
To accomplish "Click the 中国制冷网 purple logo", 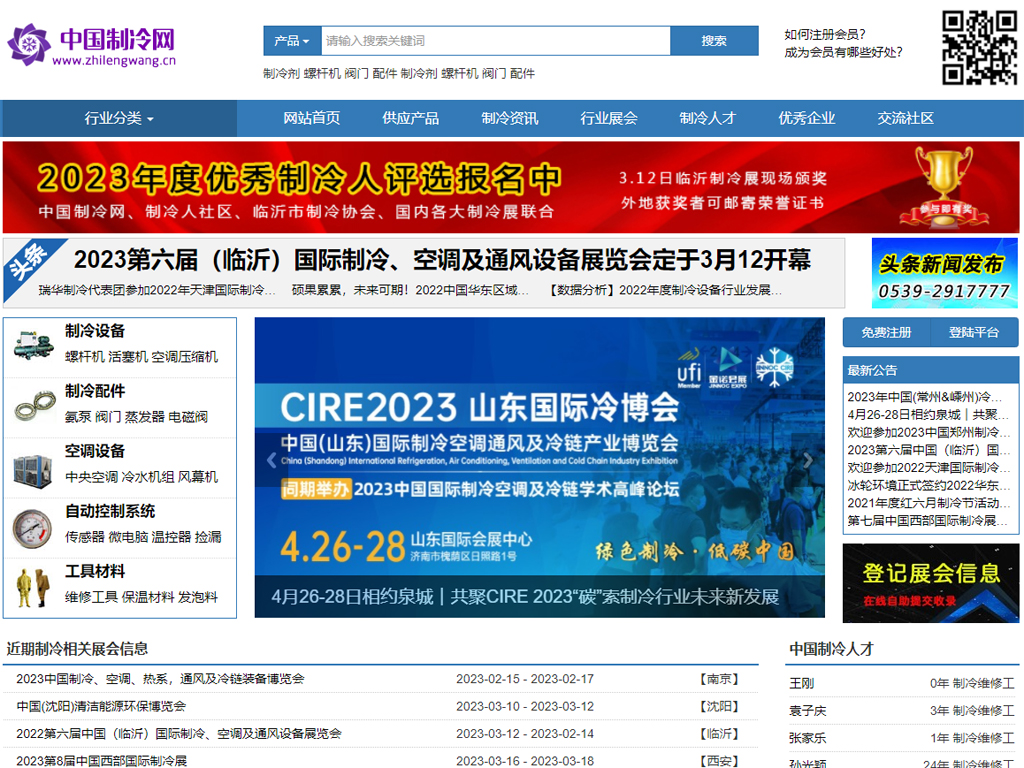I will 92,46.
